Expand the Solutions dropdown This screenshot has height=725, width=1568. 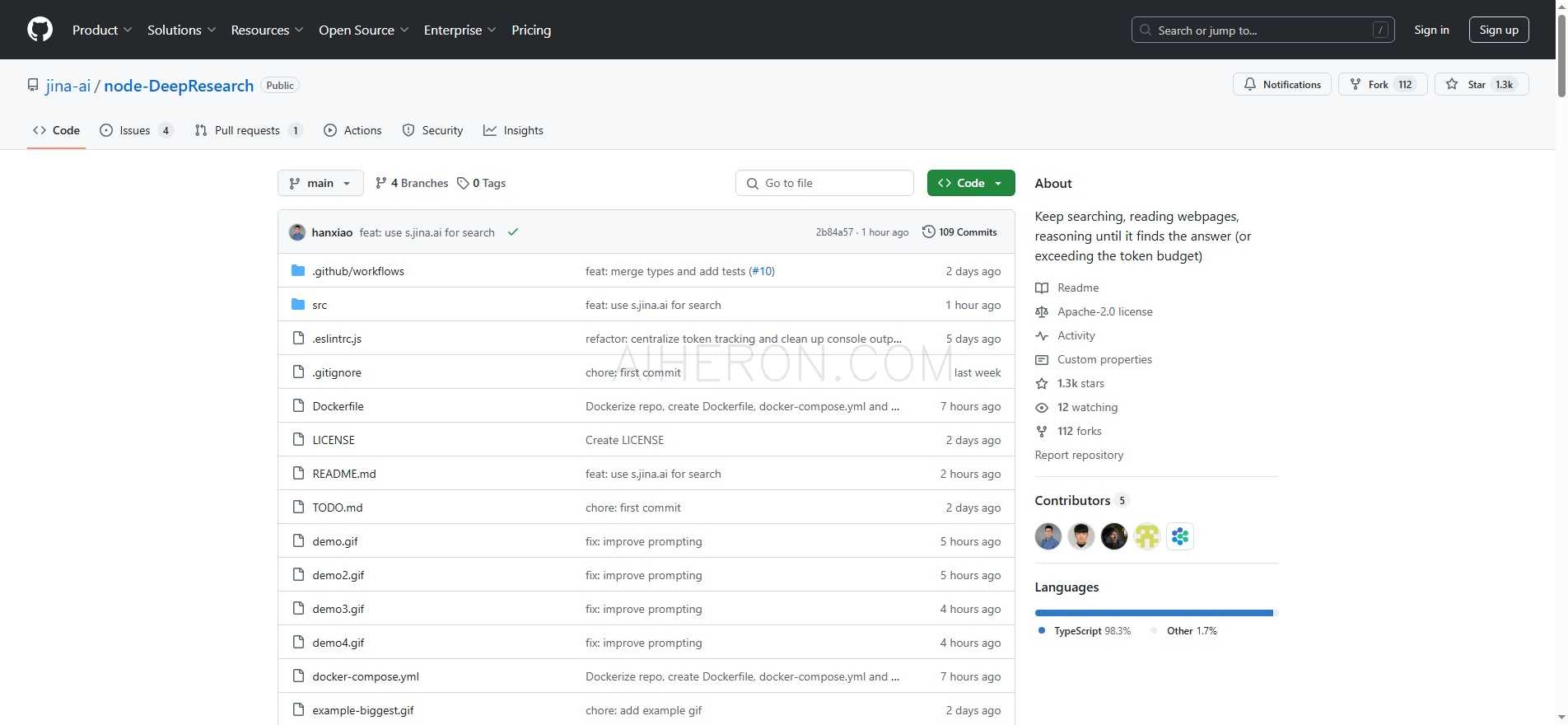[x=181, y=30]
